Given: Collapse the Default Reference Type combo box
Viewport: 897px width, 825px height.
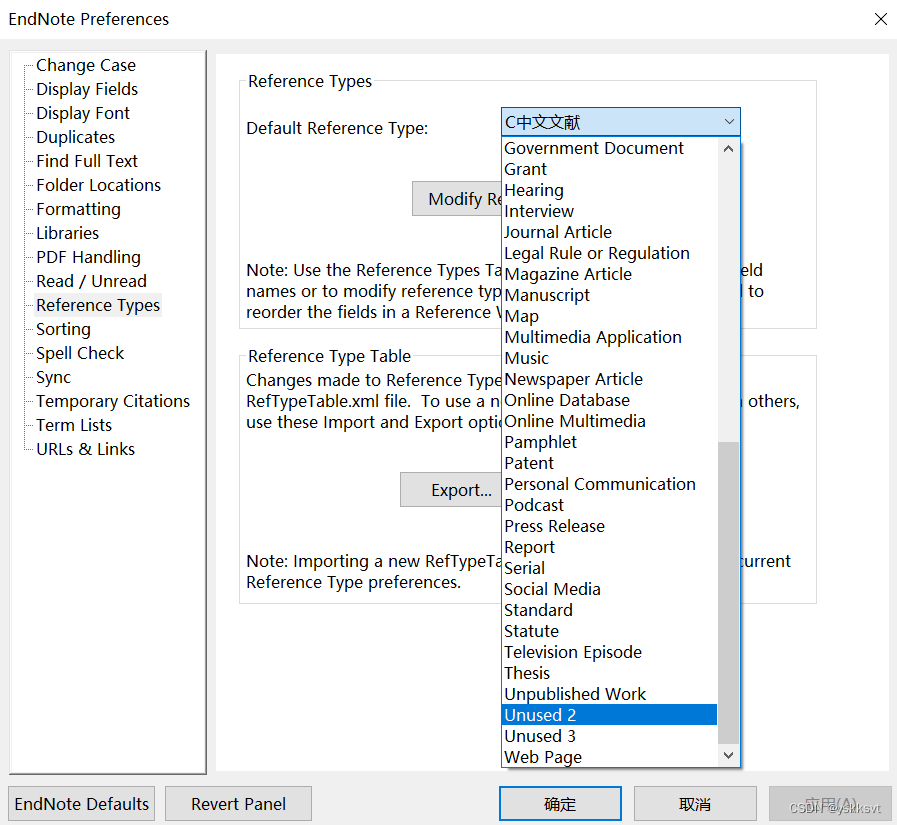Looking at the screenshot, I should pos(729,122).
